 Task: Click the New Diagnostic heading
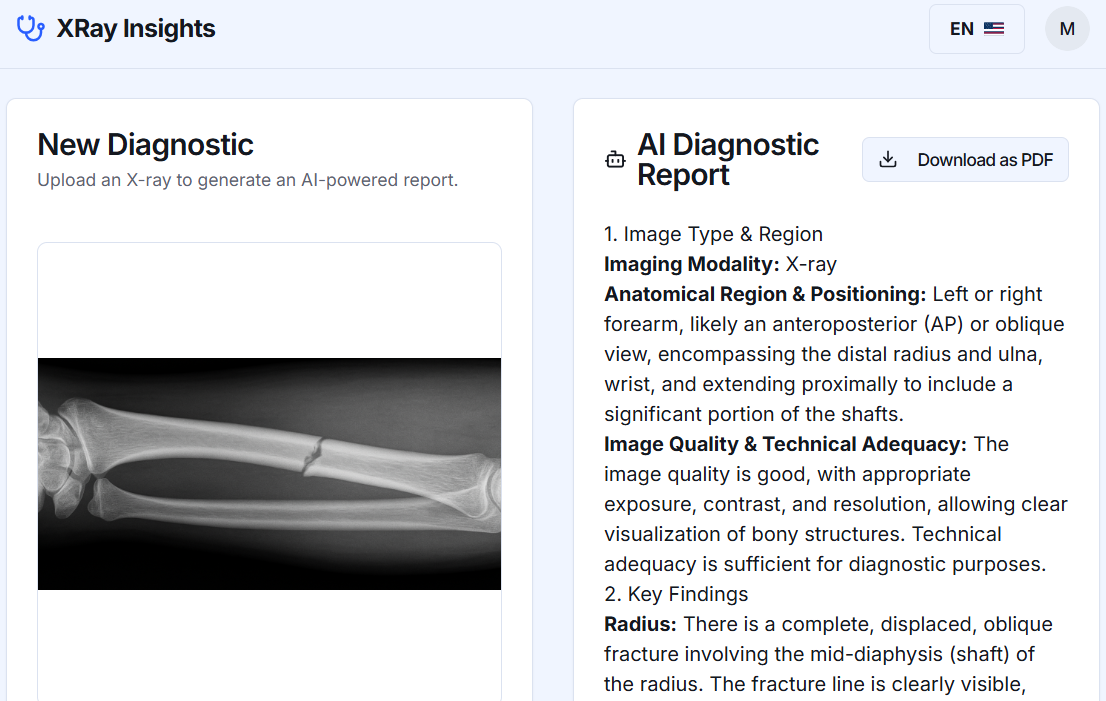tap(145, 144)
